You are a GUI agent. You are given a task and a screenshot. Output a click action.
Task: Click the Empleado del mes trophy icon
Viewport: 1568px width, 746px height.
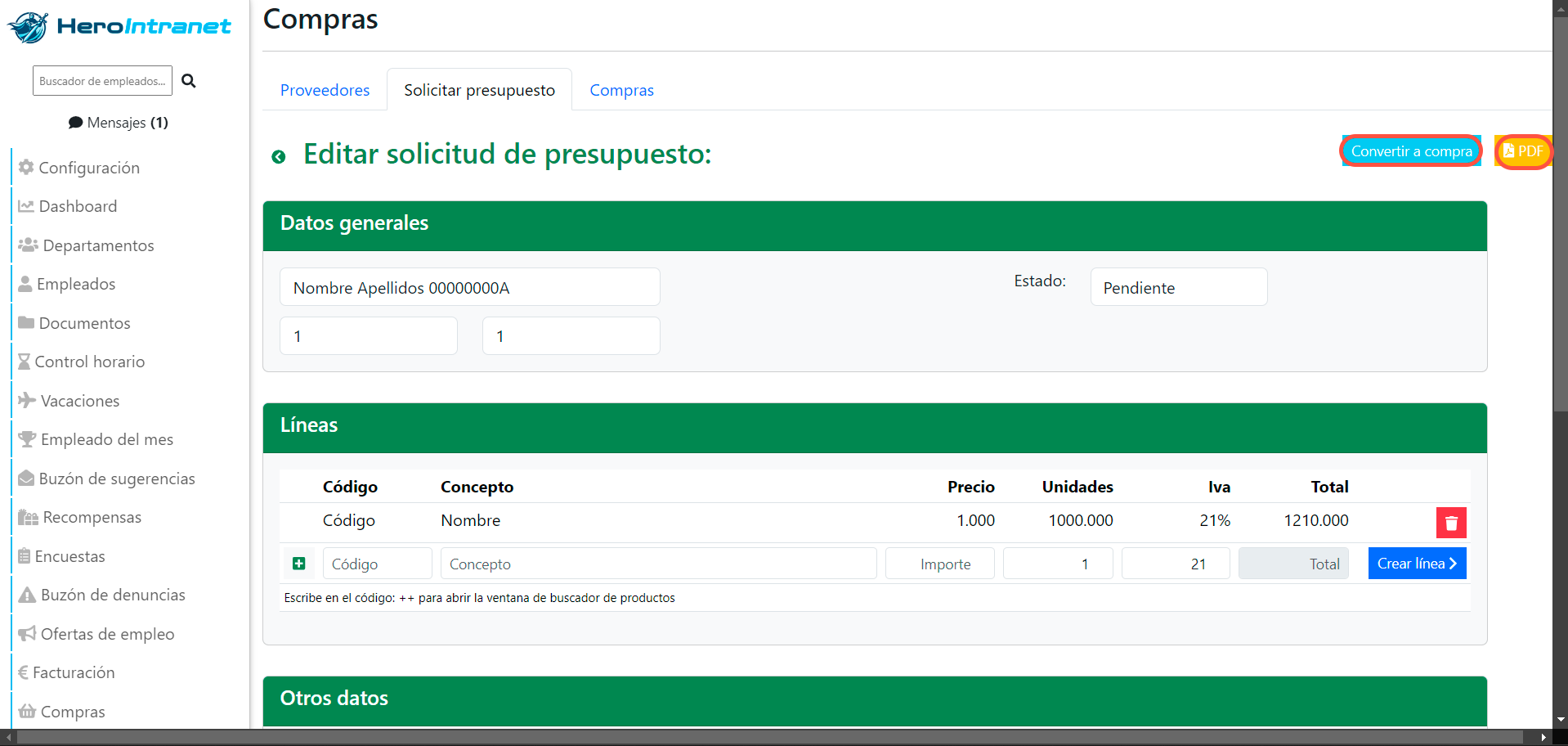[27, 439]
